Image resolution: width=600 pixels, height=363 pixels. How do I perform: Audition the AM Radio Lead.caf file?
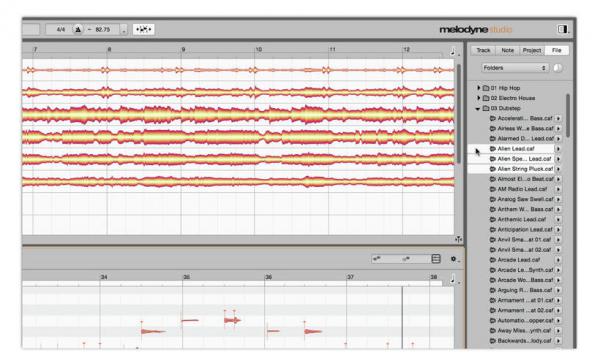(558, 189)
